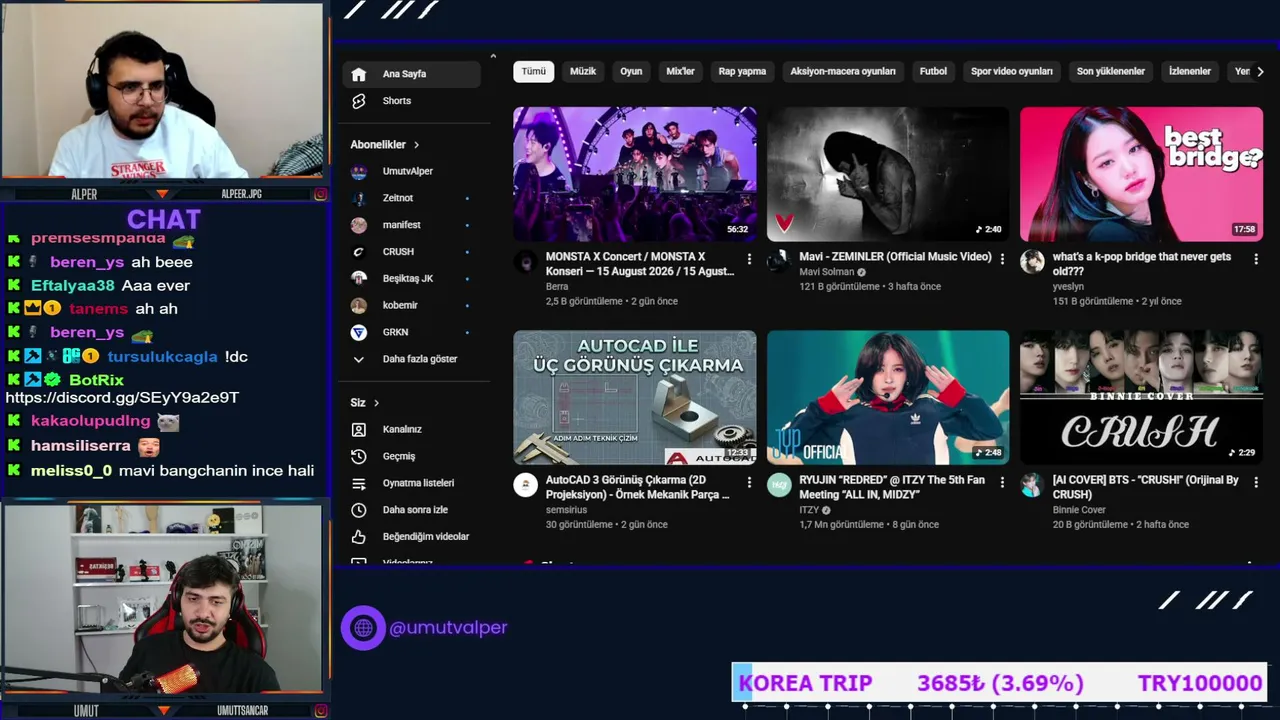Click chat username hamsiliserra
This screenshot has width=1280, height=720.
point(80,446)
